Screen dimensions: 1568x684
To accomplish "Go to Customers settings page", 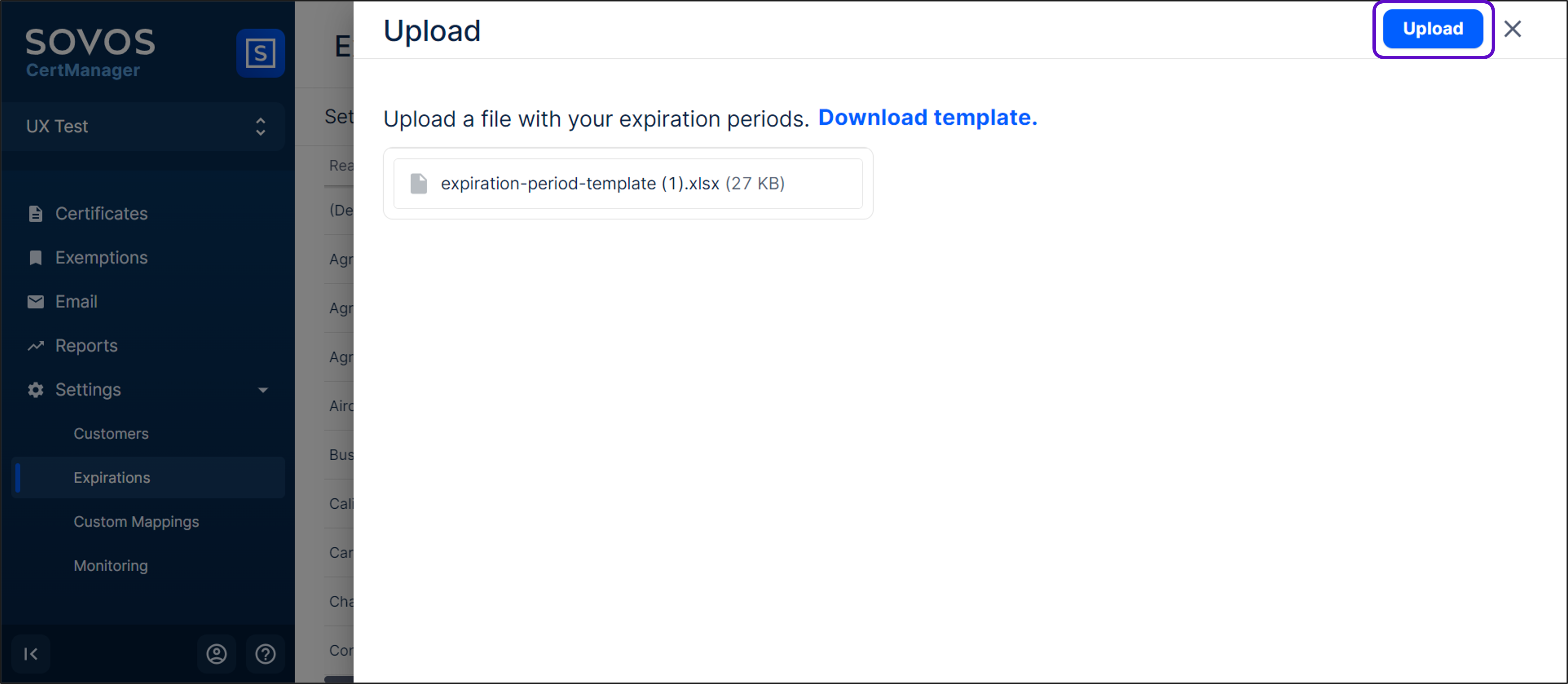I will pos(111,434).
